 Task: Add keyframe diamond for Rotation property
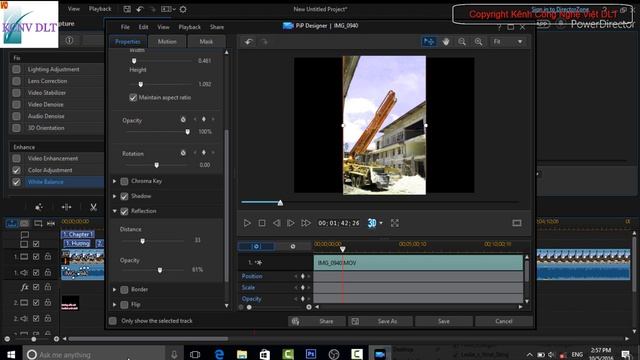204,152
